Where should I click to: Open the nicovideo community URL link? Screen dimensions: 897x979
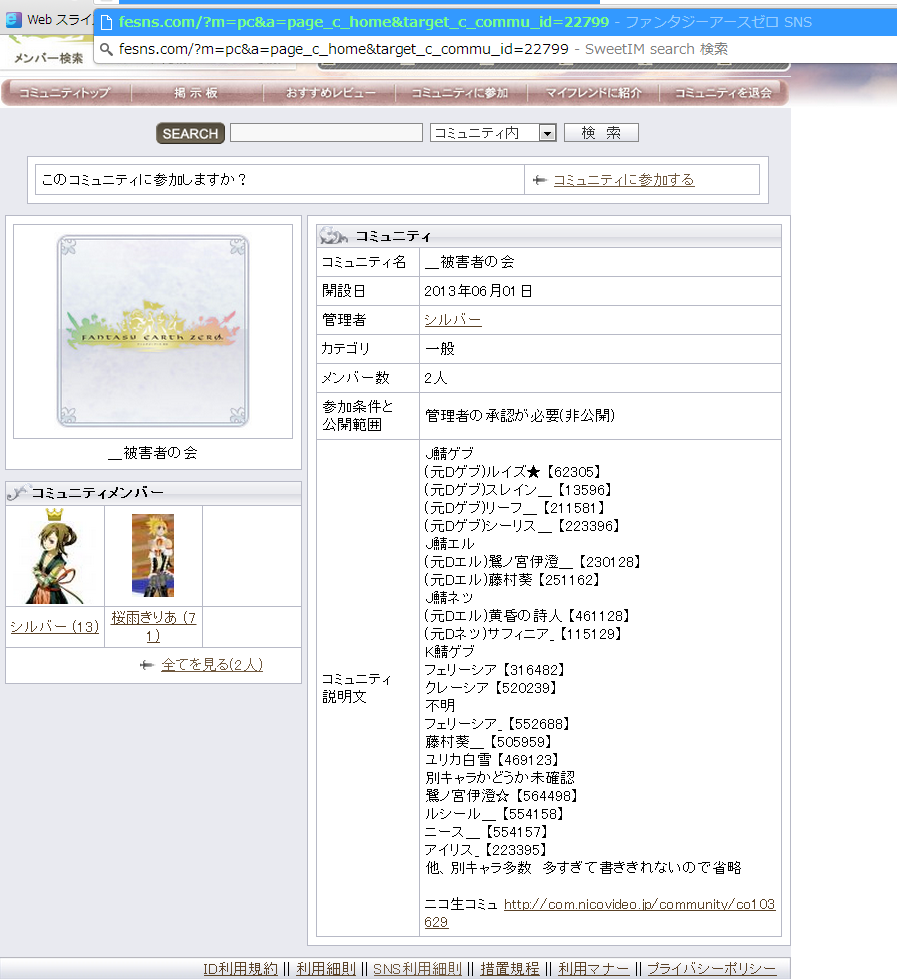(x=638, y=904)
